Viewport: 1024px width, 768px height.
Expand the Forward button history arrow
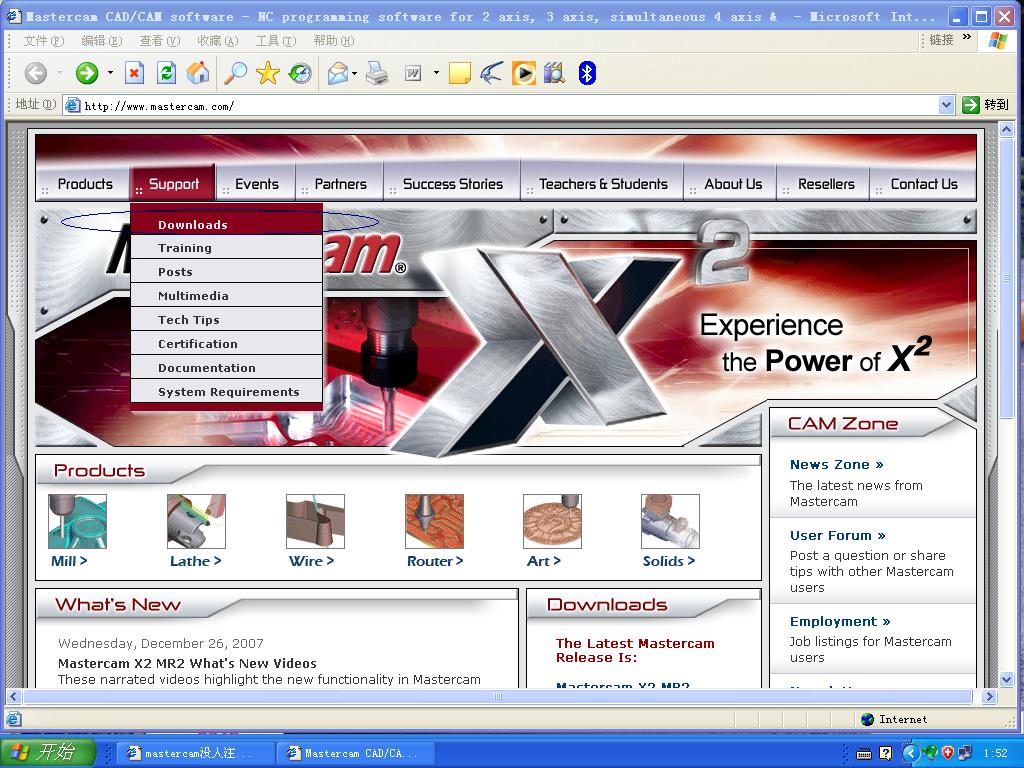click(110, 73)
